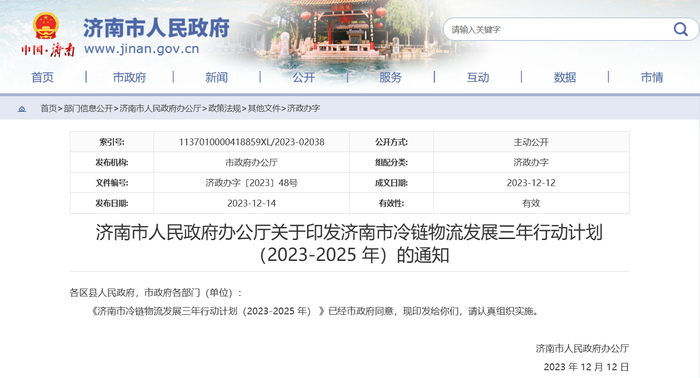
Task: Click document number 济政办字〔2023〕48号
Action: coord(252,183)
